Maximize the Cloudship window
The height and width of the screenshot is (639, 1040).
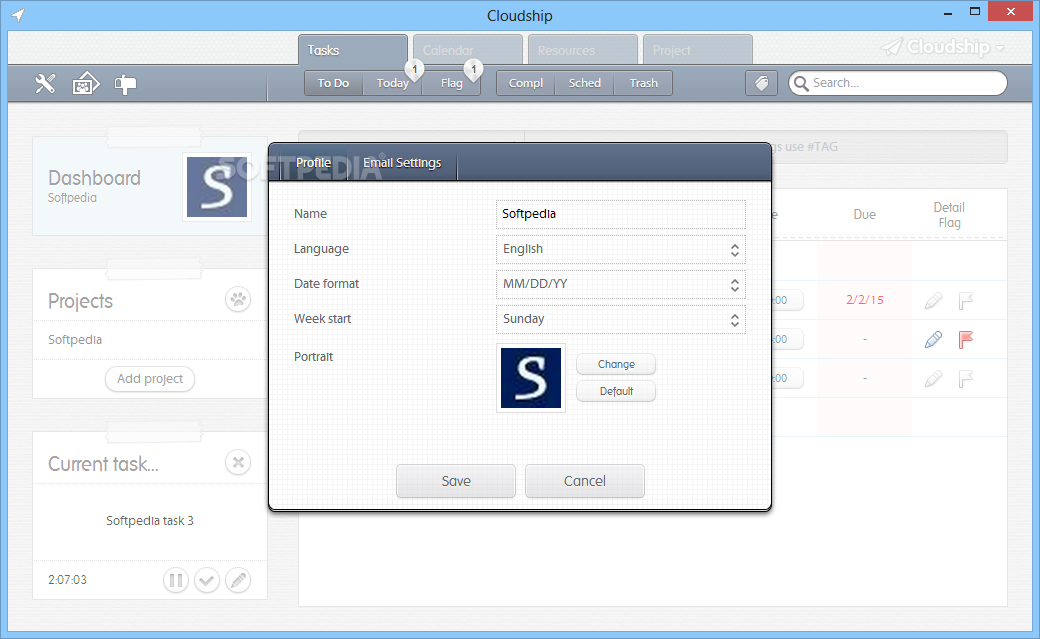[974, 11]
